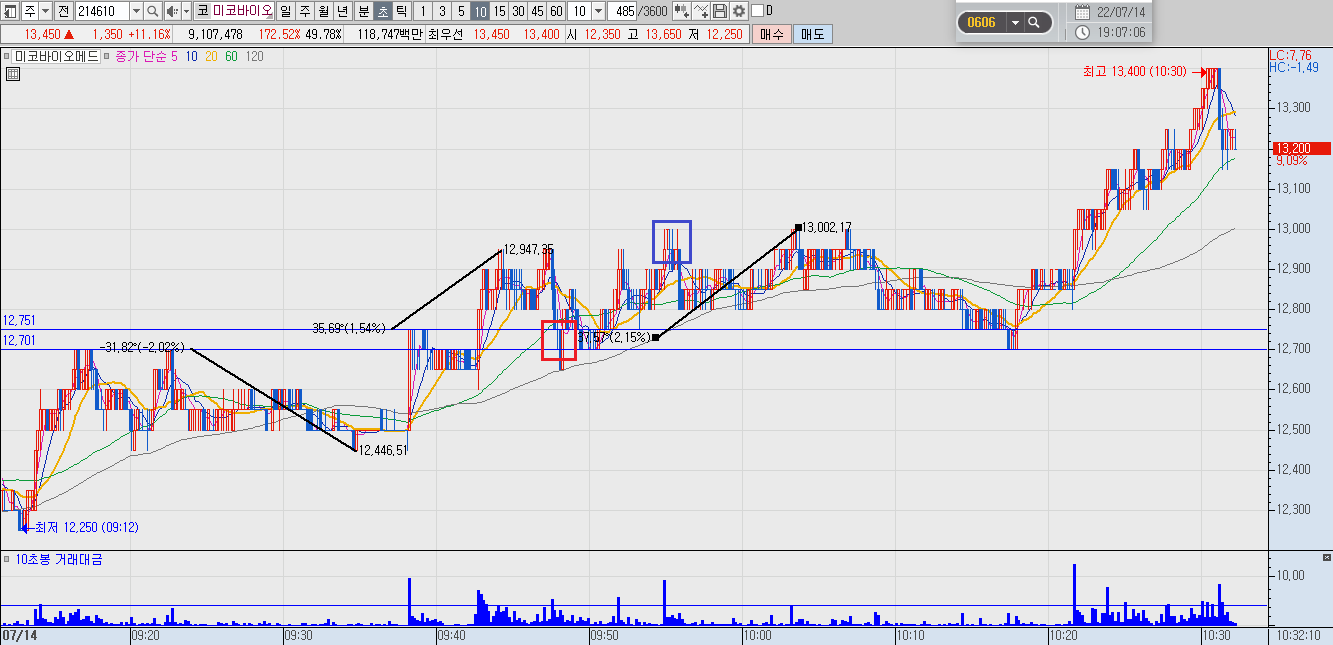Select interval button 15
This screenshot has width=1333, height=645.
[499, 11]
